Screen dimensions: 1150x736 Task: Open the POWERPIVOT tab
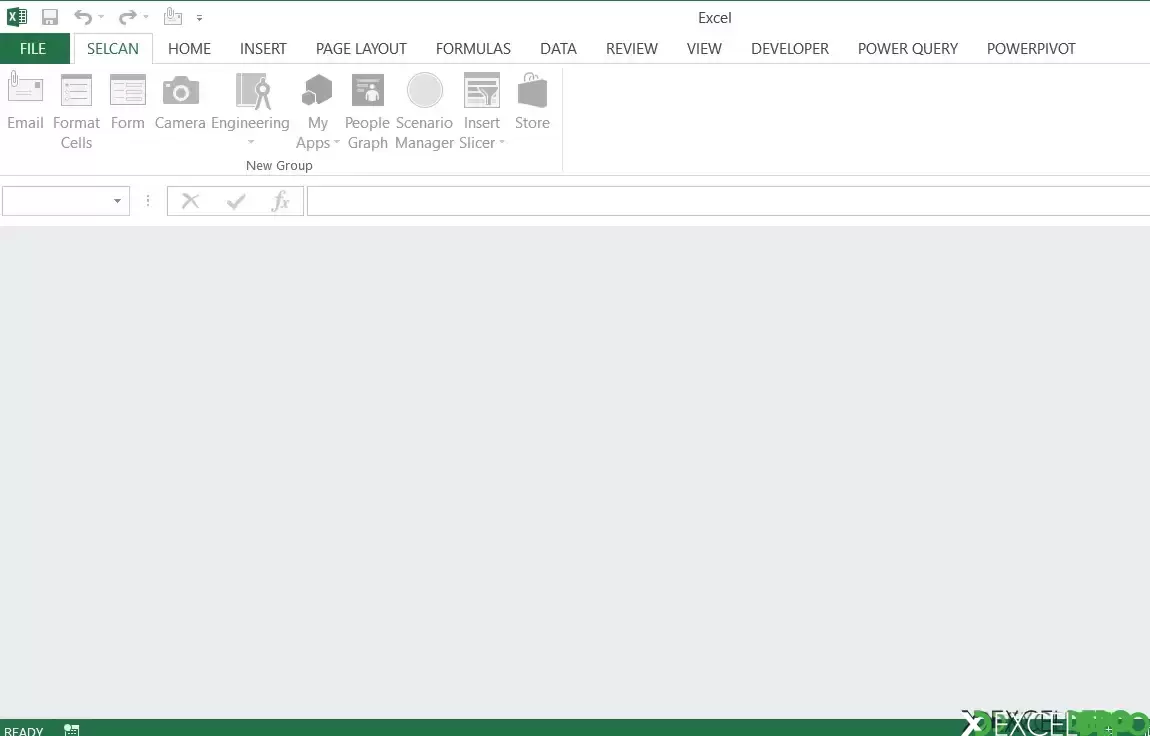1031,48
